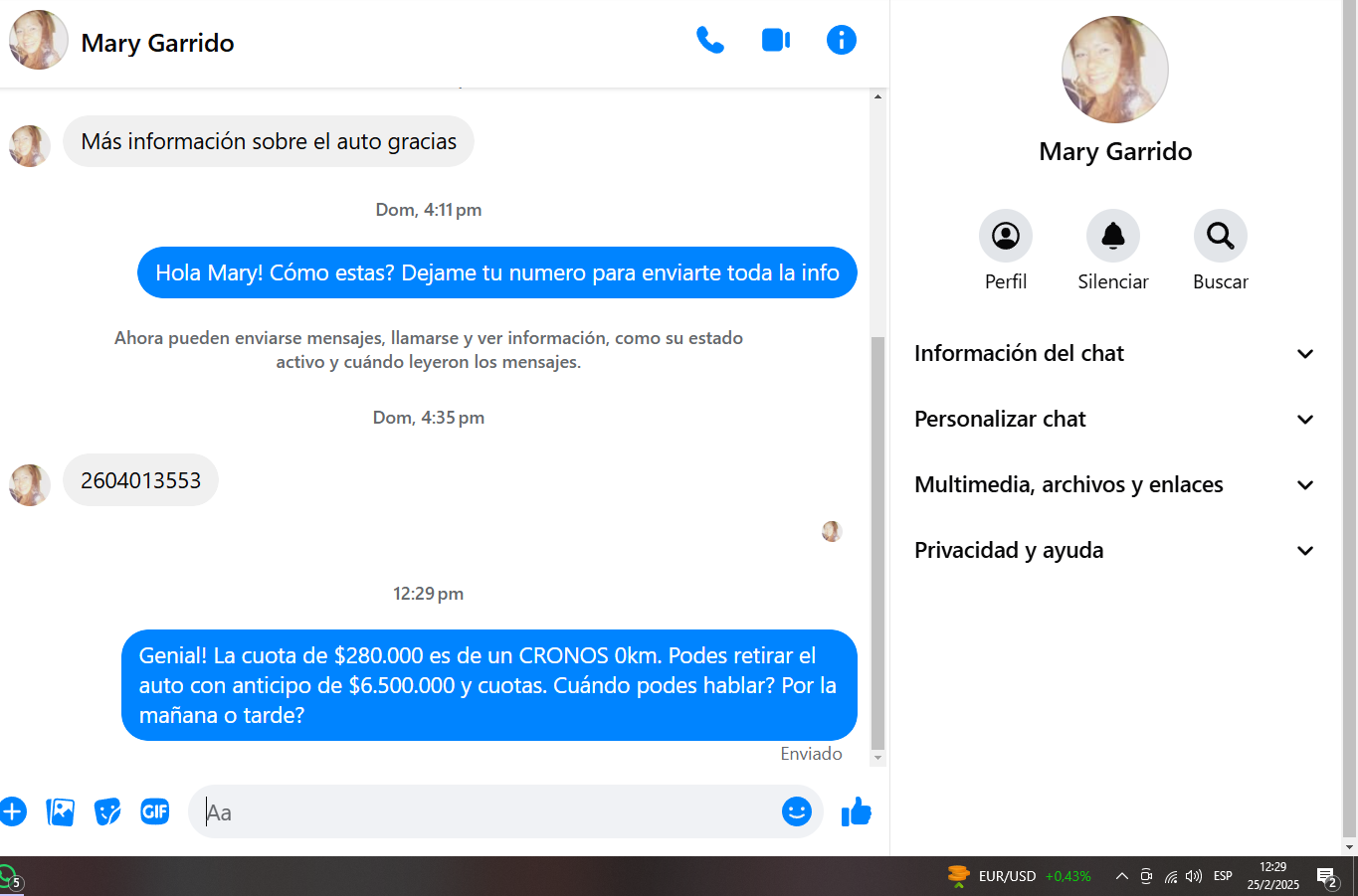Click the side panel scrollbar
Screen dimensions: 1358x896
[1350, 418]
